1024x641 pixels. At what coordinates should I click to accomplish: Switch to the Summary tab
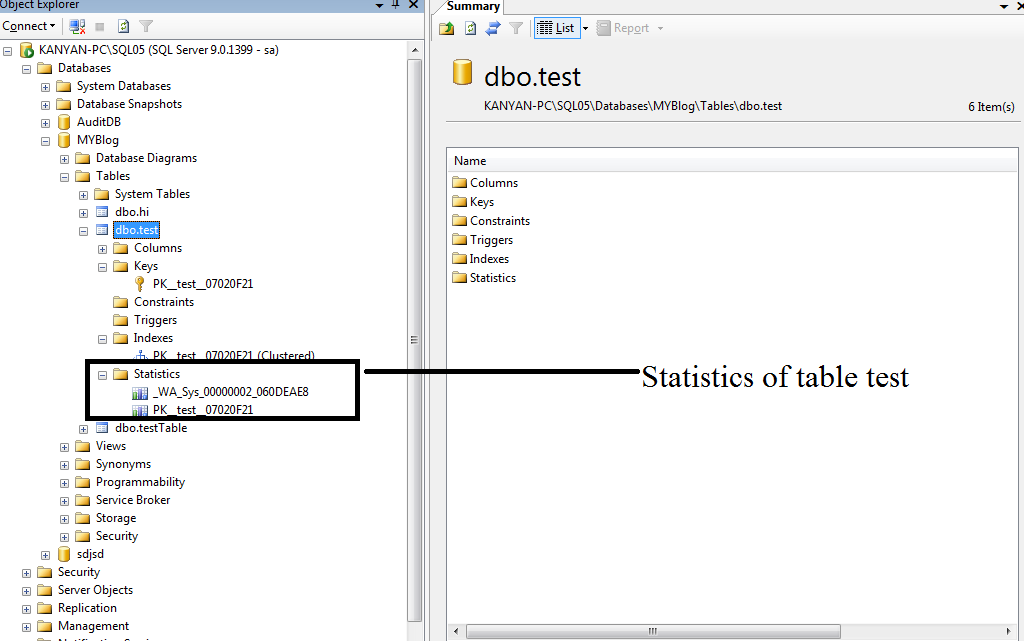(x=473, y=7)
